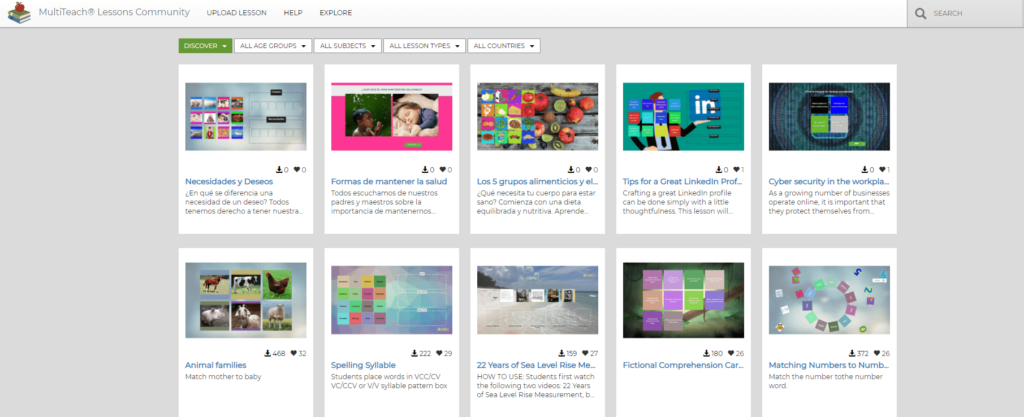The height and width of the screenshot is (417, 1024).
Task: Click download icon on Los 5 grupos alimenticios
Action: coord(571,170)
